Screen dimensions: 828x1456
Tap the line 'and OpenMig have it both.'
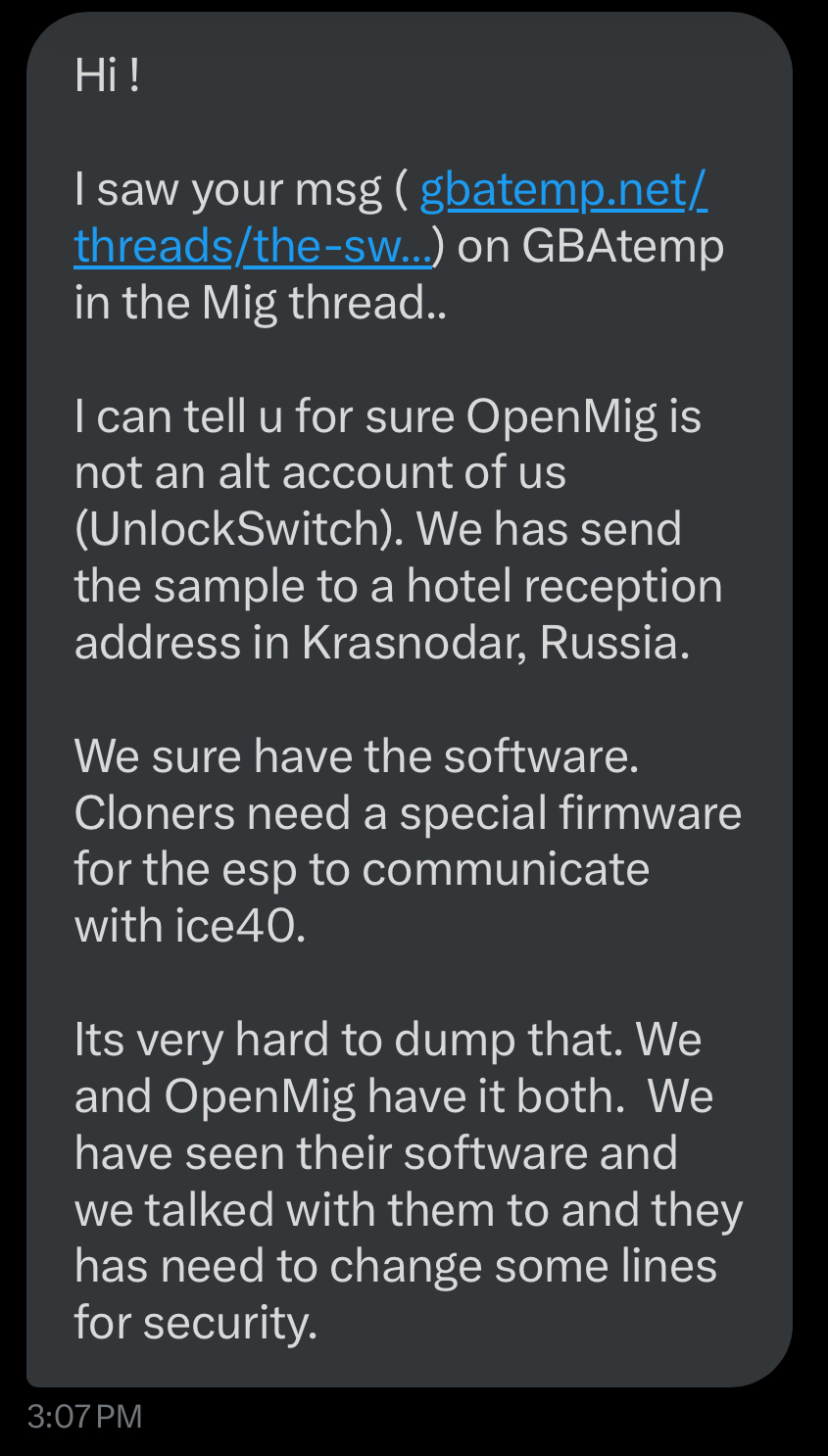click(x=350, y=1095)
